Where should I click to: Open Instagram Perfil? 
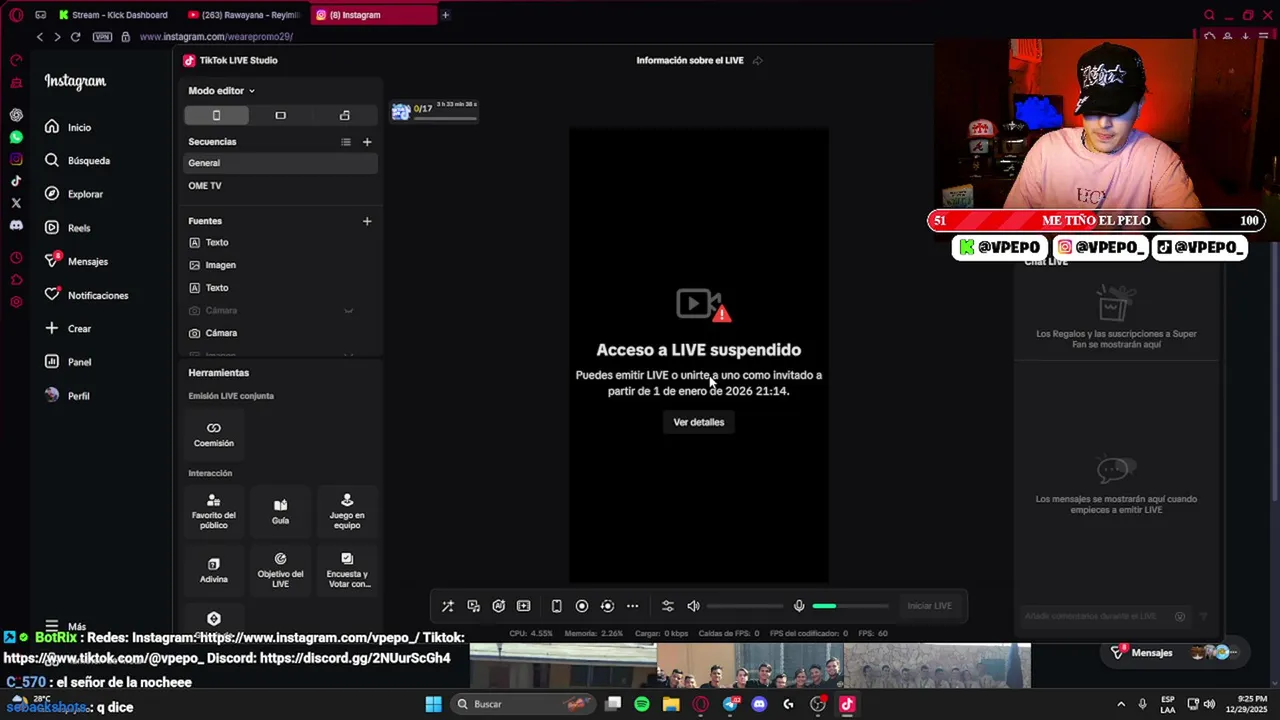67,396
